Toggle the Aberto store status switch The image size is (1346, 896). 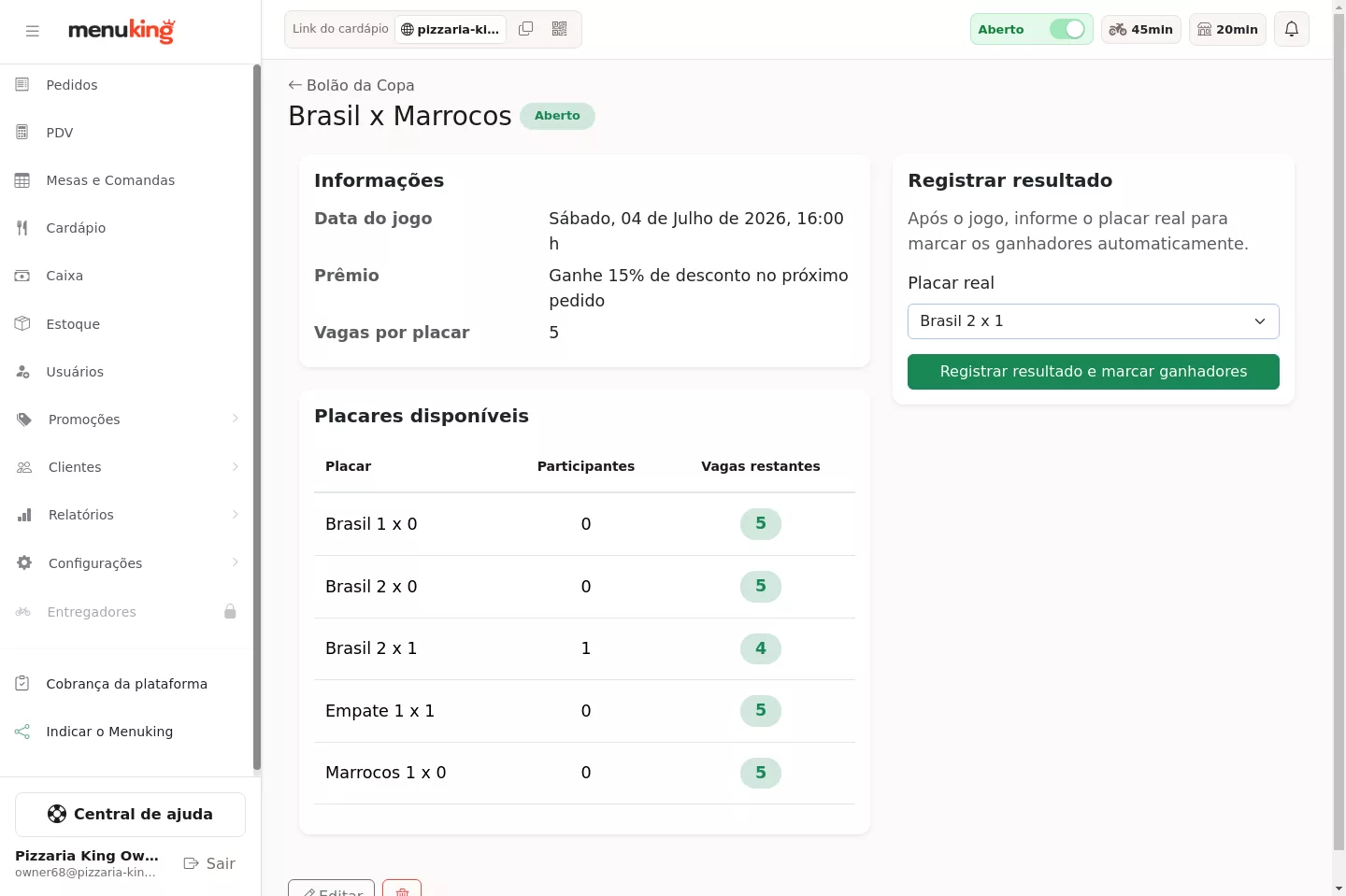coord(1067,29)
